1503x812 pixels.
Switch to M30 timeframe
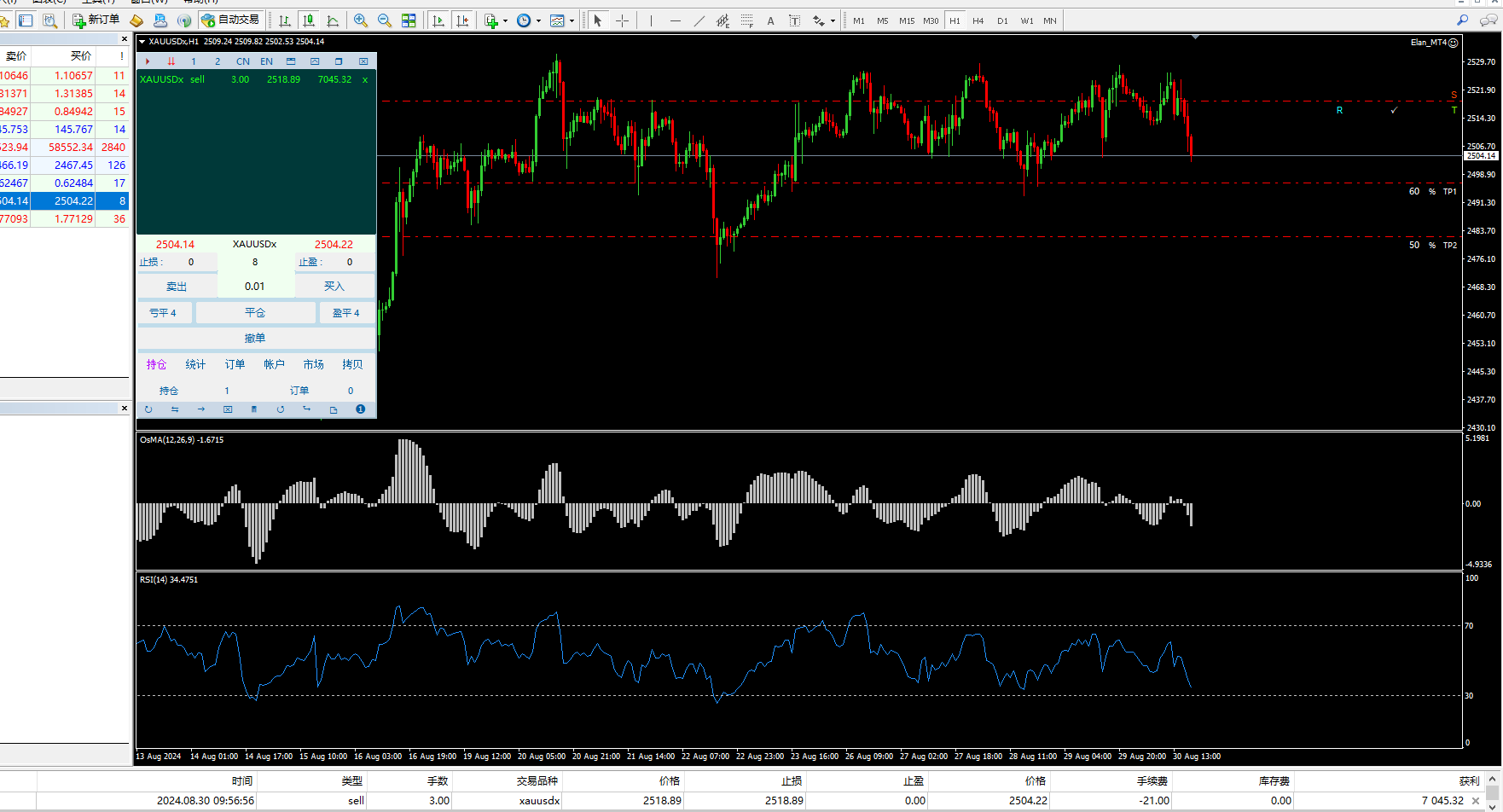(931, 20)
